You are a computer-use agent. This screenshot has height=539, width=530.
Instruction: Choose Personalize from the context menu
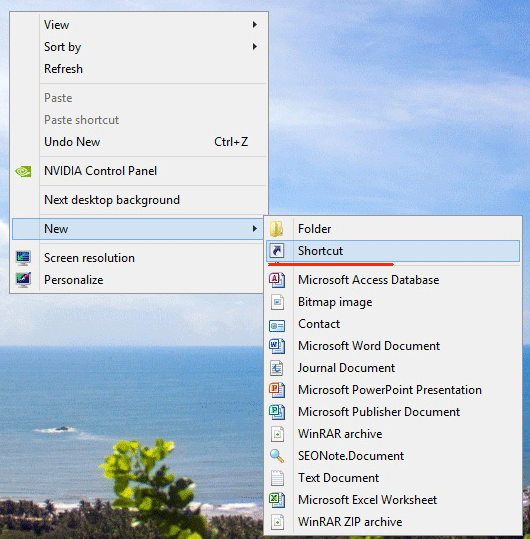click(x=137, y=280)
